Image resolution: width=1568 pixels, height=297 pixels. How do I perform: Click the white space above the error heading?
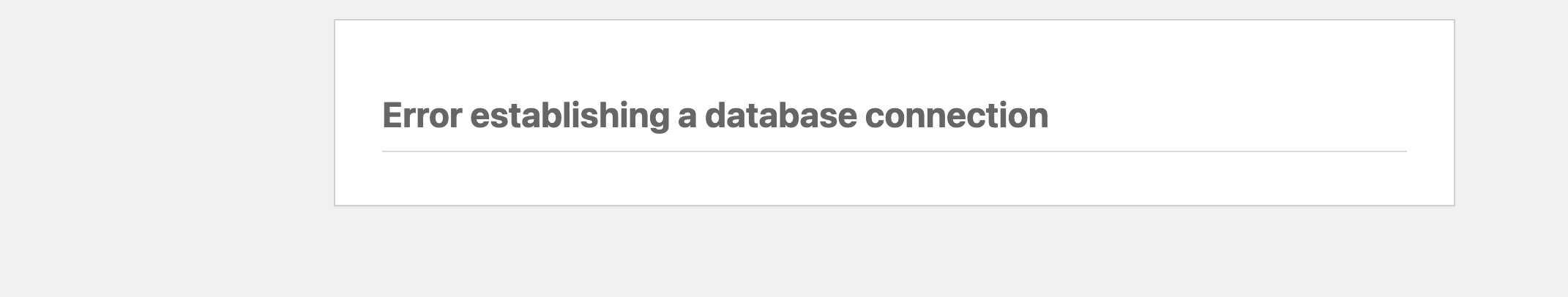click(x=895, y=59)
